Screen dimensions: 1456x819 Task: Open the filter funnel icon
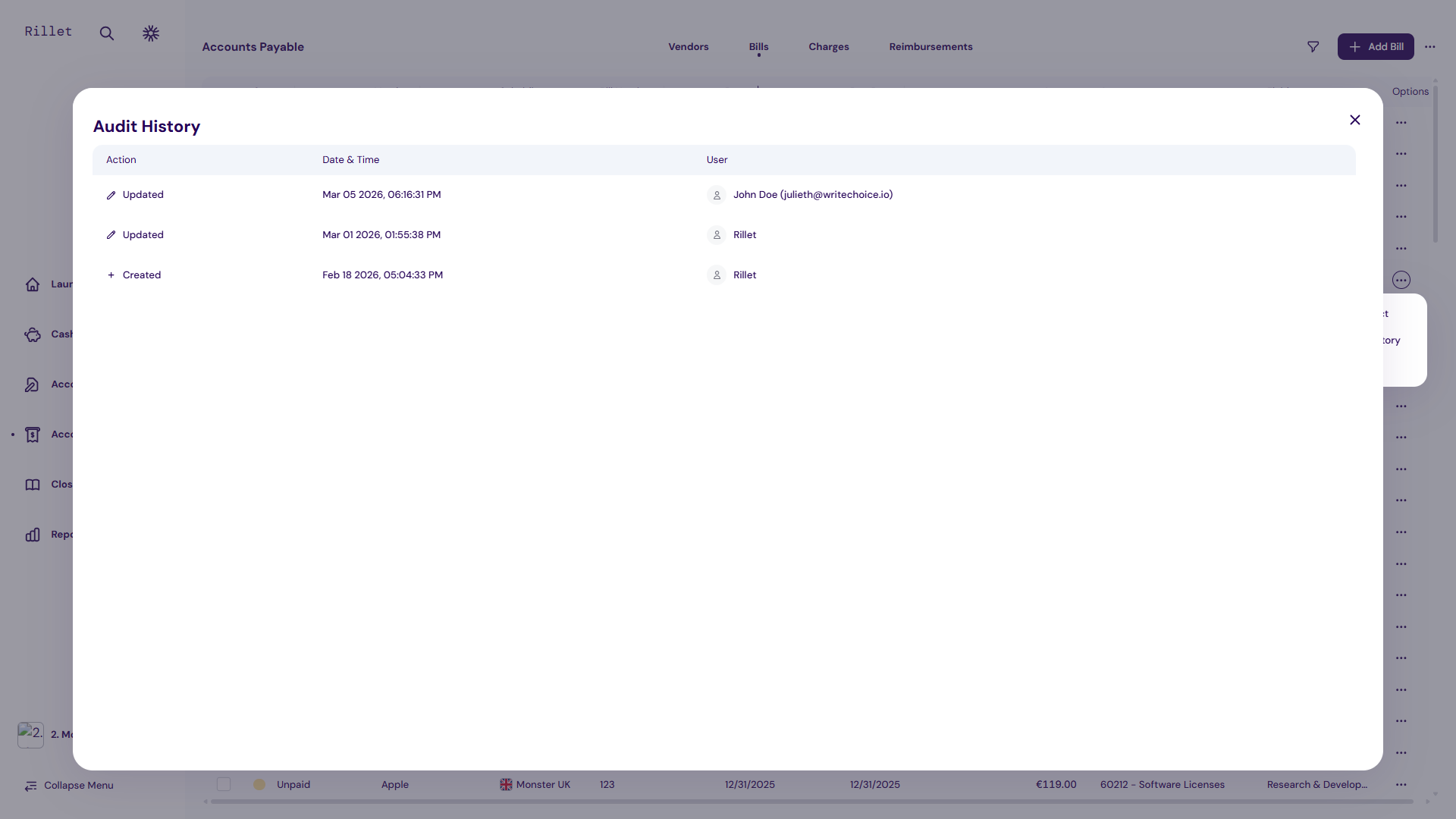(x=1313, y=47)
